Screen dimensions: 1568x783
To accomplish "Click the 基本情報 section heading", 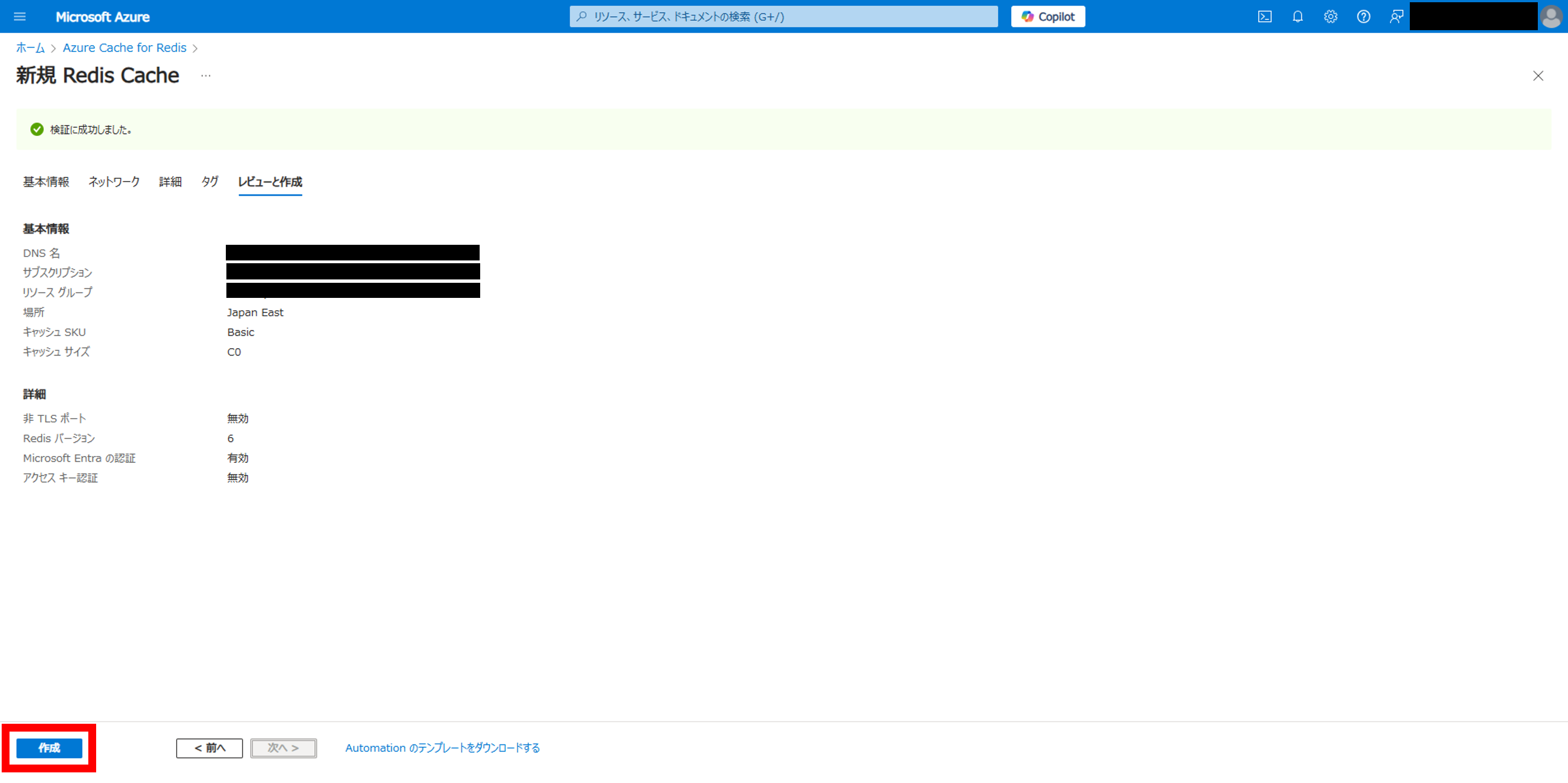I will coord(46,229).
